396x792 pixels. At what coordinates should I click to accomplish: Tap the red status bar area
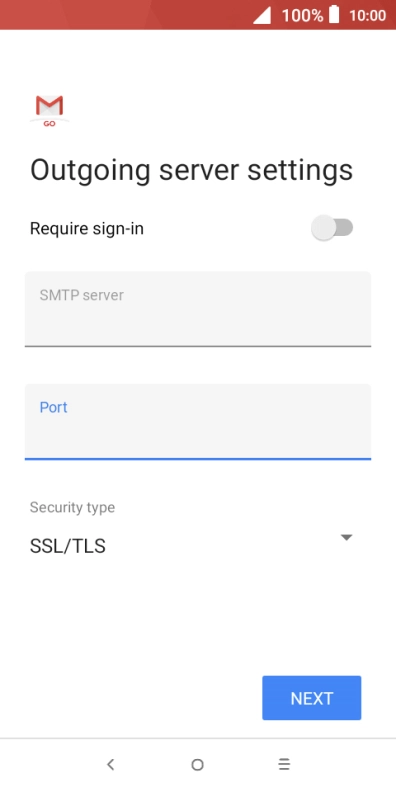coord(126,15)
